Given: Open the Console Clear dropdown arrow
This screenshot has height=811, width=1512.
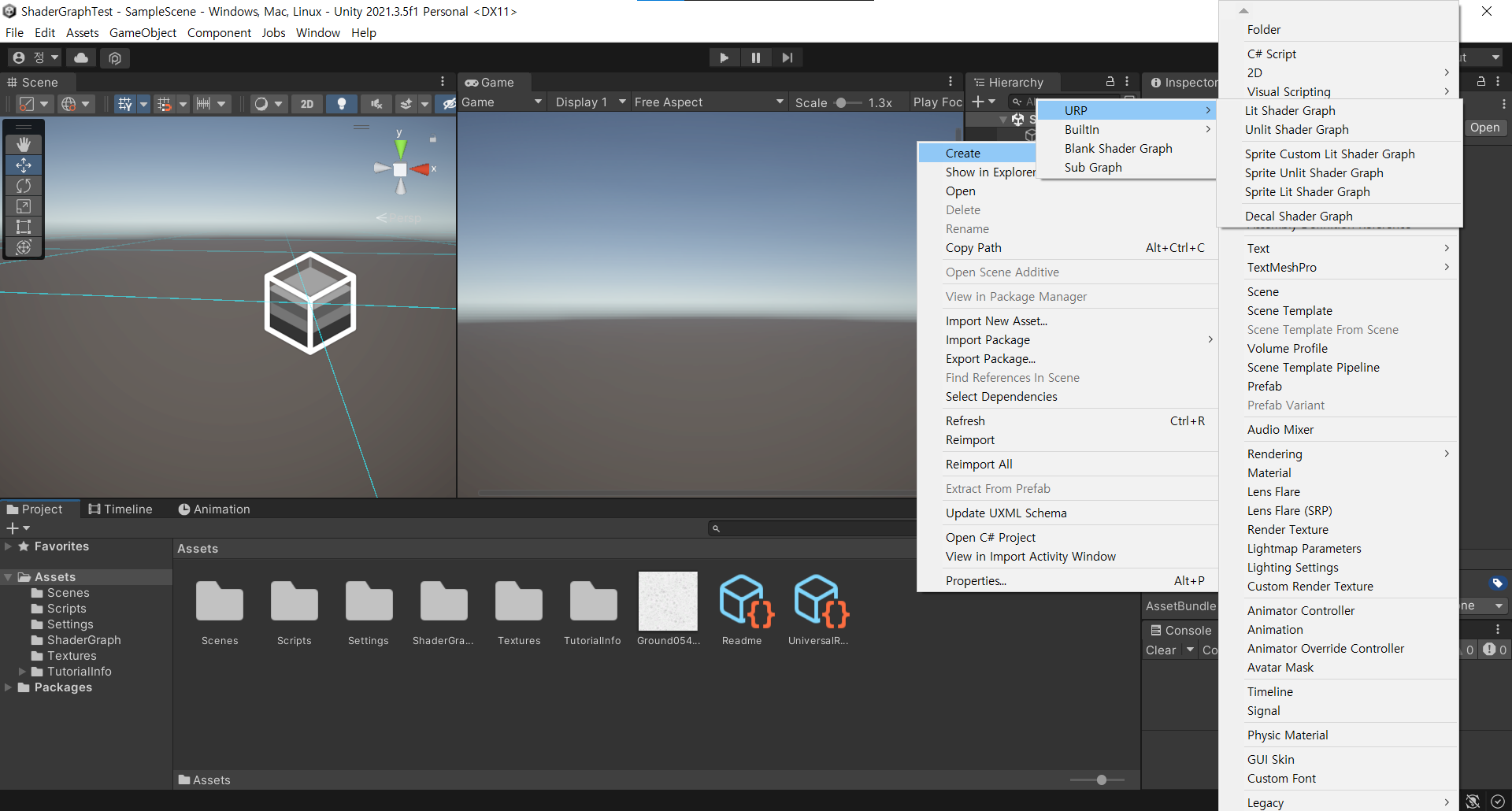Looking at the screenshot, I should tap(1190, 650).
